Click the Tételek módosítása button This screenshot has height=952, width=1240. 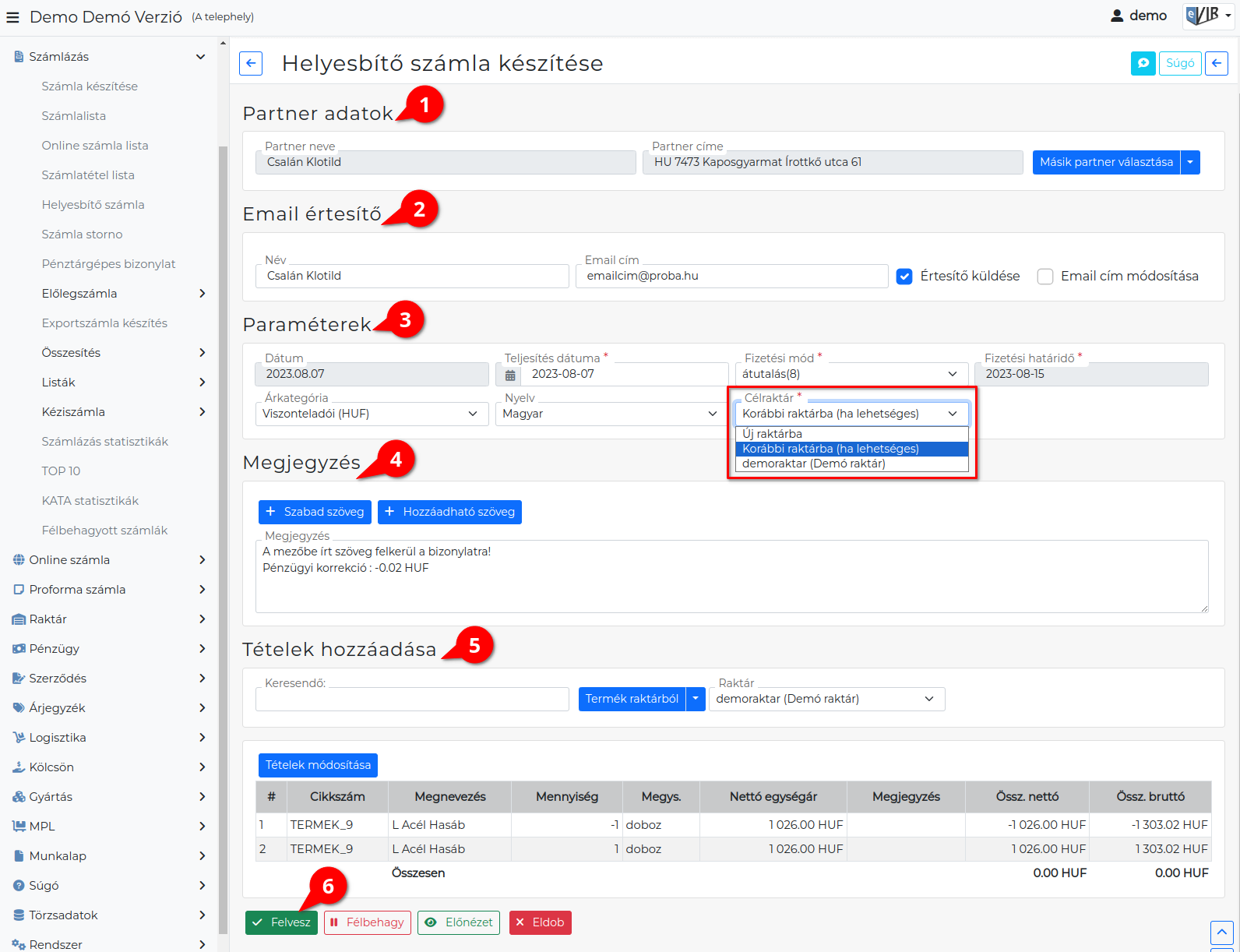(x=318, y=766)
